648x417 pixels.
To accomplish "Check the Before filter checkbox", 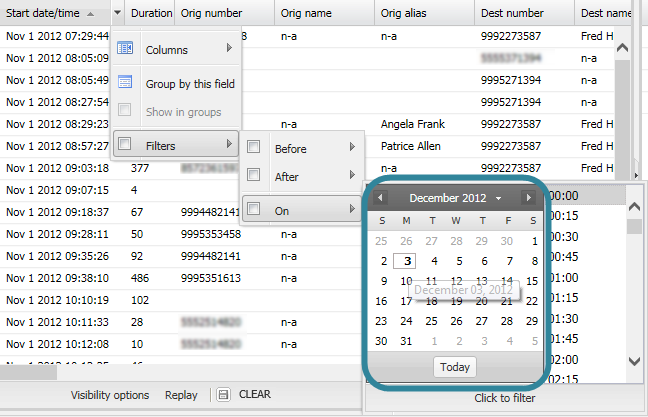I will (x=254, y=148).
